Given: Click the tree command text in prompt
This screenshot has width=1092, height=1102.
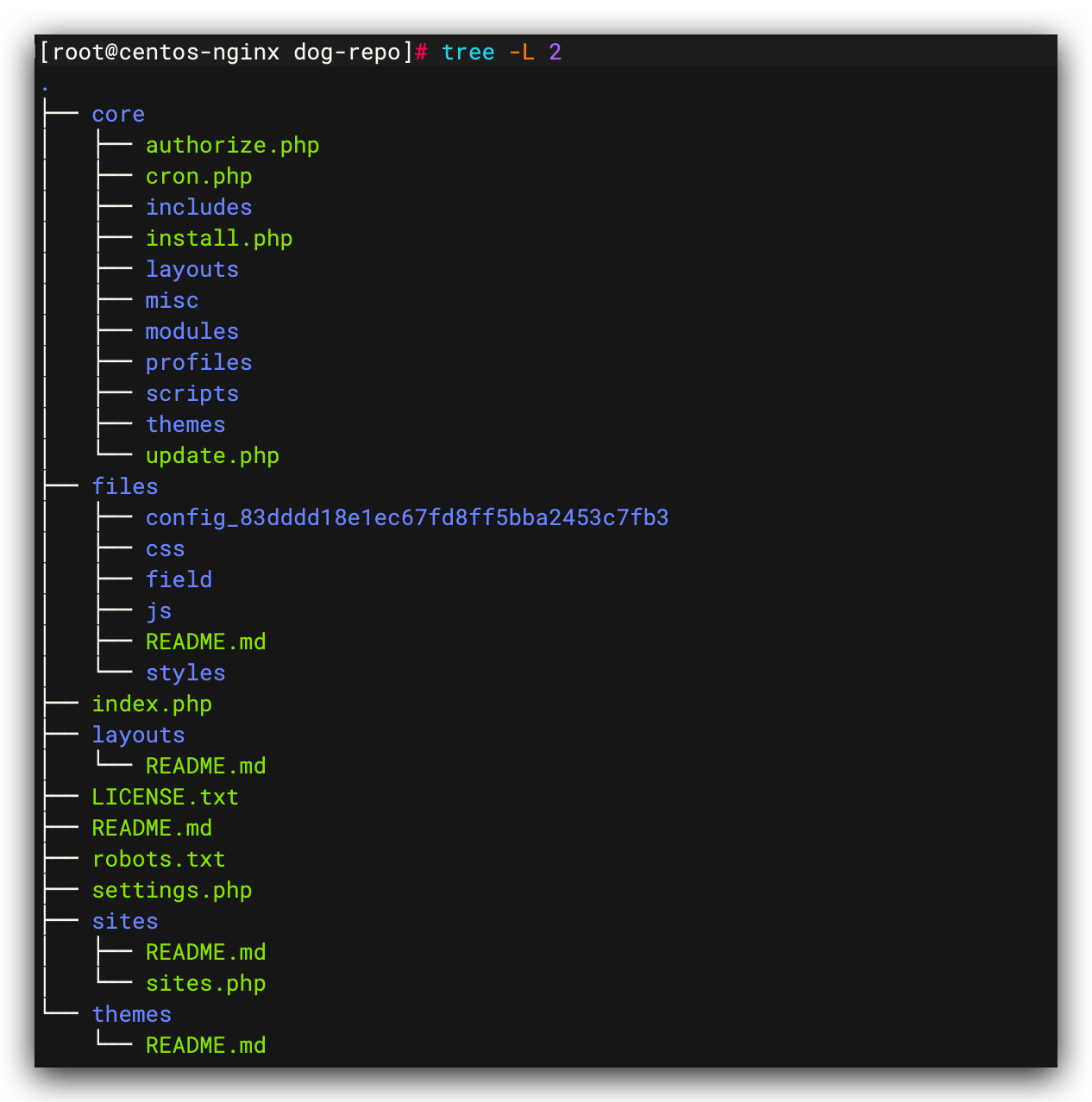Looking at the screenshot, I should [468, 53].
